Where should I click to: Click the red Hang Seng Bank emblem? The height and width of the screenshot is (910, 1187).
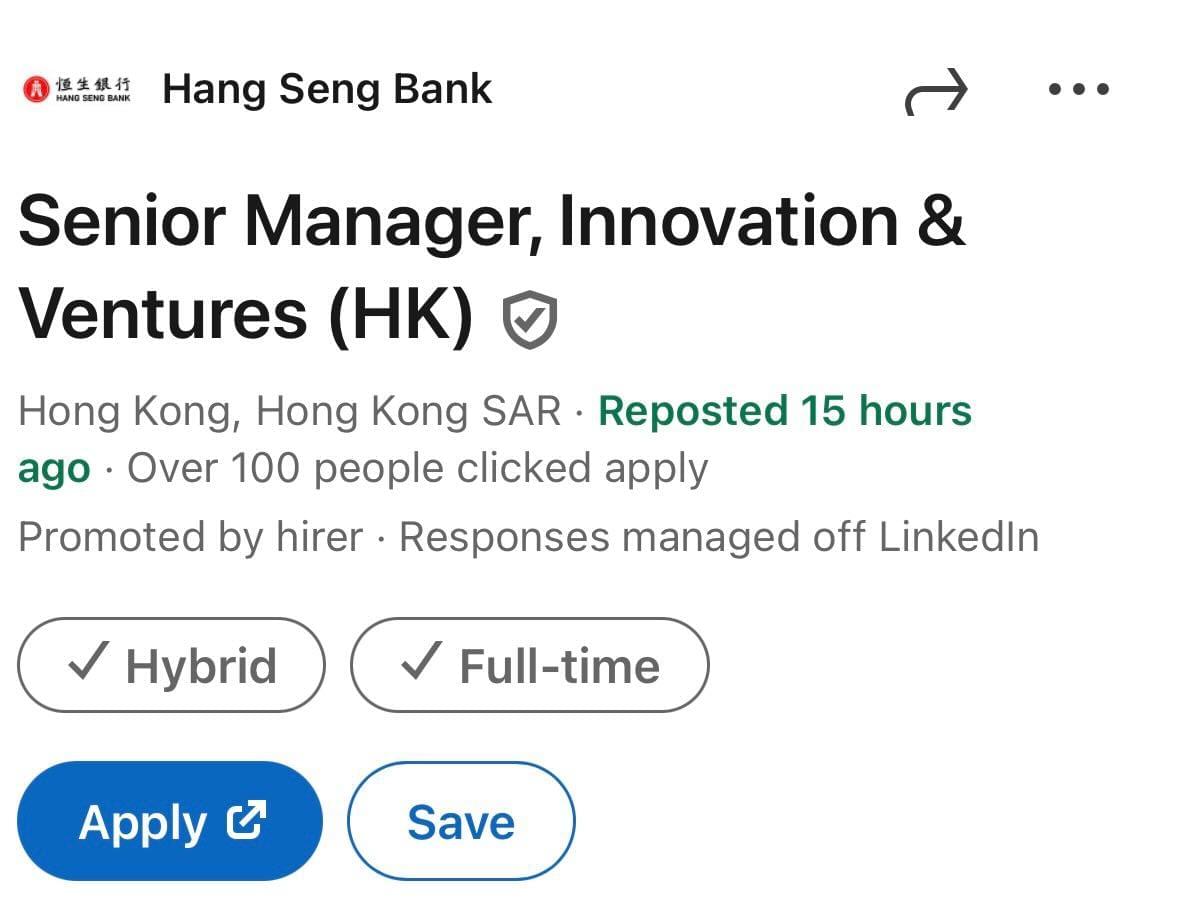36,89
